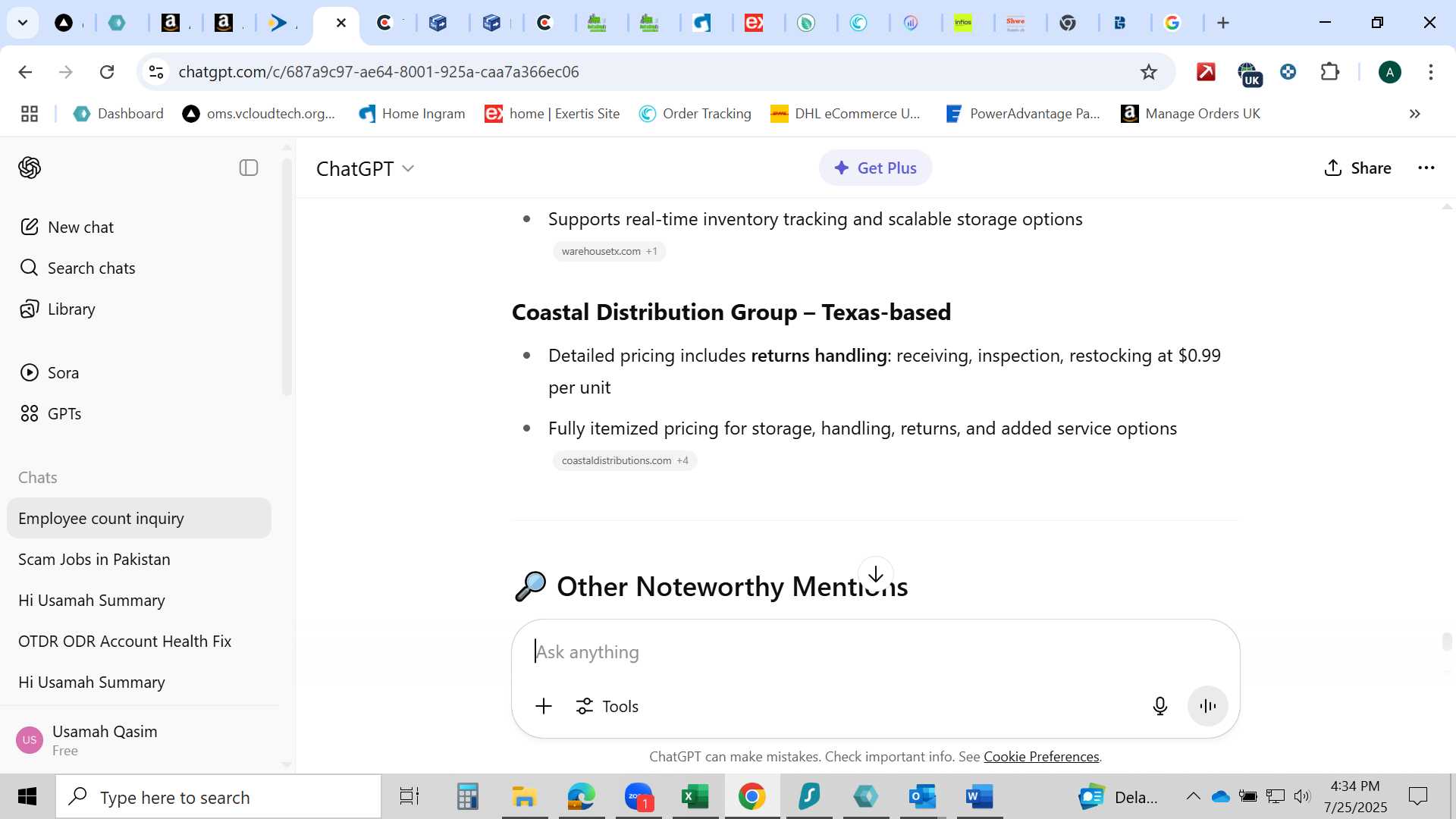1456x819 pixels.
Task: Open GPTs from the sidebar
Action: (x=51, y=413)
